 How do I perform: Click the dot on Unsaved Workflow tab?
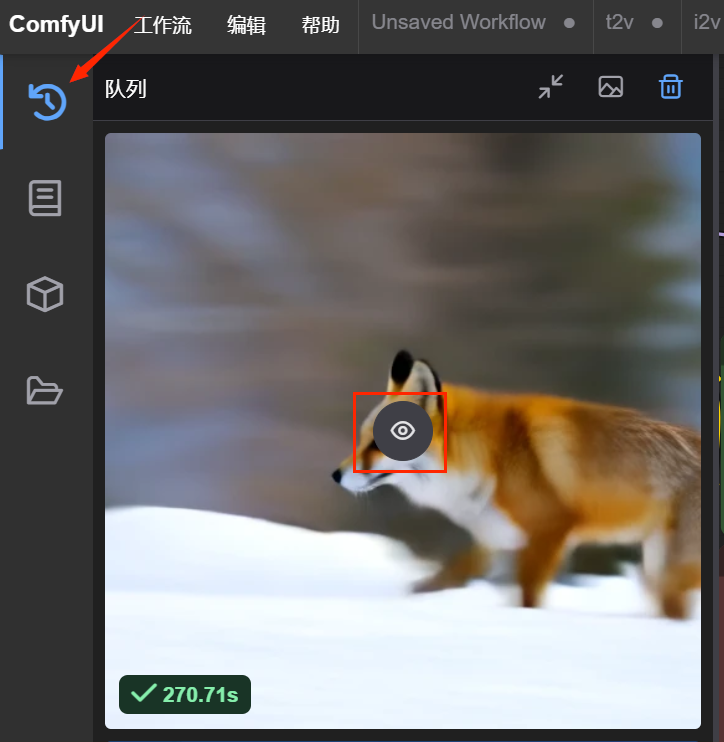coord(569,24)
